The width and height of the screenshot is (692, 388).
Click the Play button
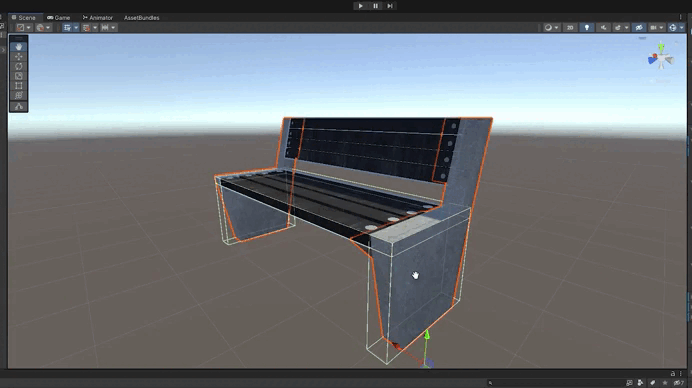360,6
